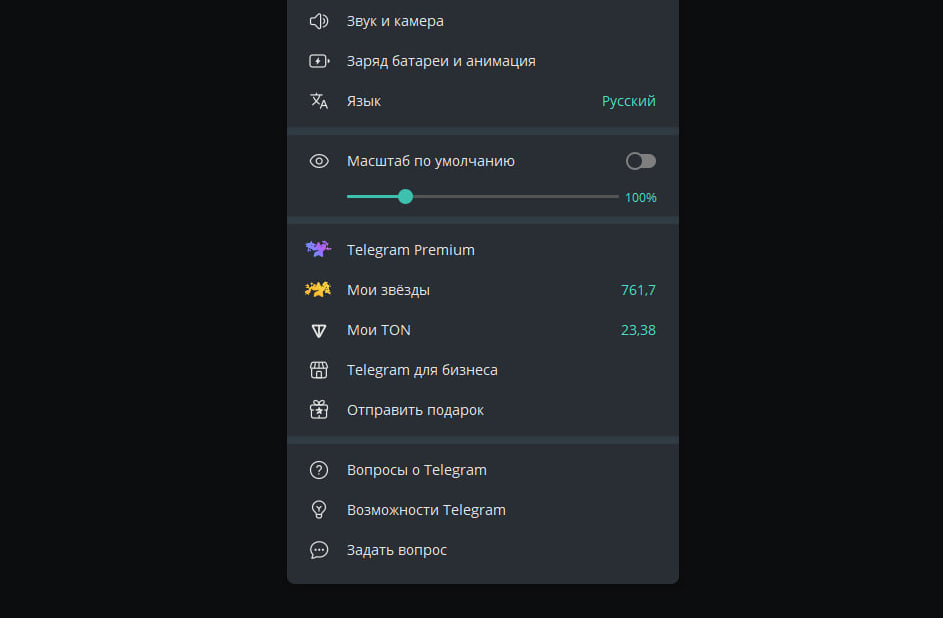
Task: Click the Telegram Premium star icon
Action: tap(319, 249)
